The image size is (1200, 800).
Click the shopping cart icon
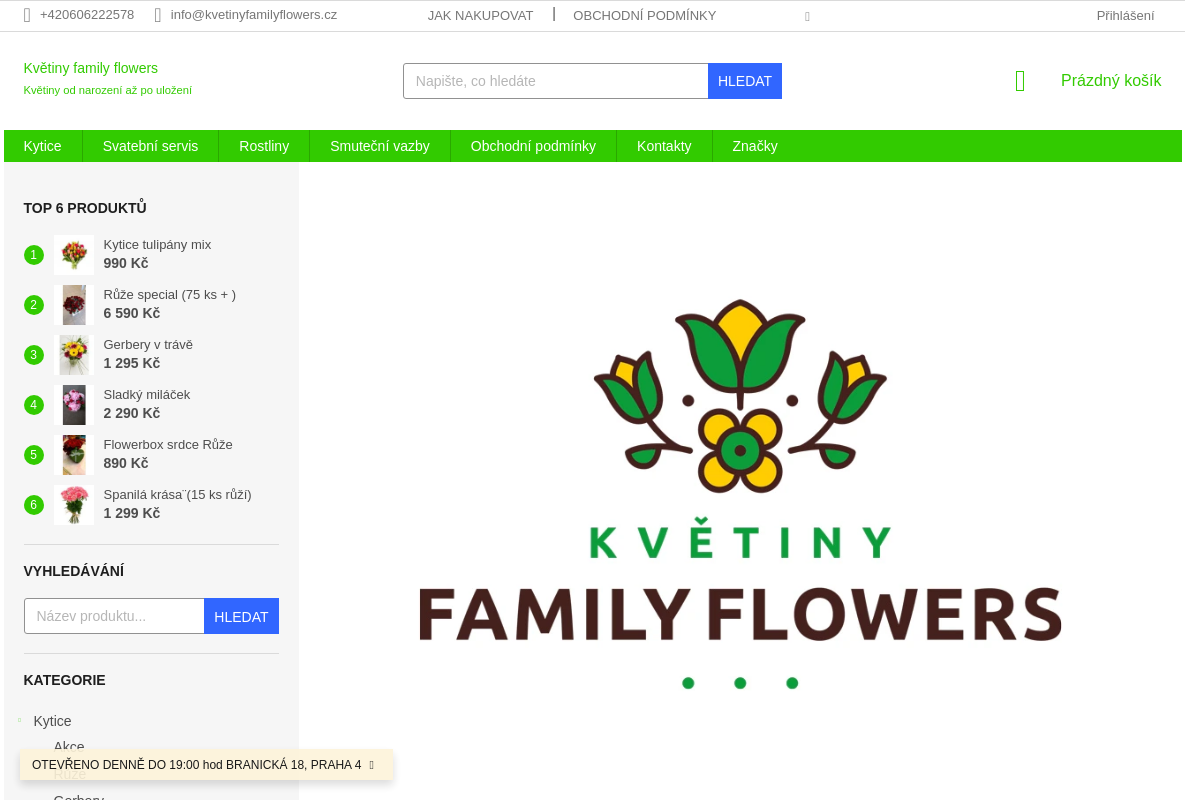(1020, 81)
